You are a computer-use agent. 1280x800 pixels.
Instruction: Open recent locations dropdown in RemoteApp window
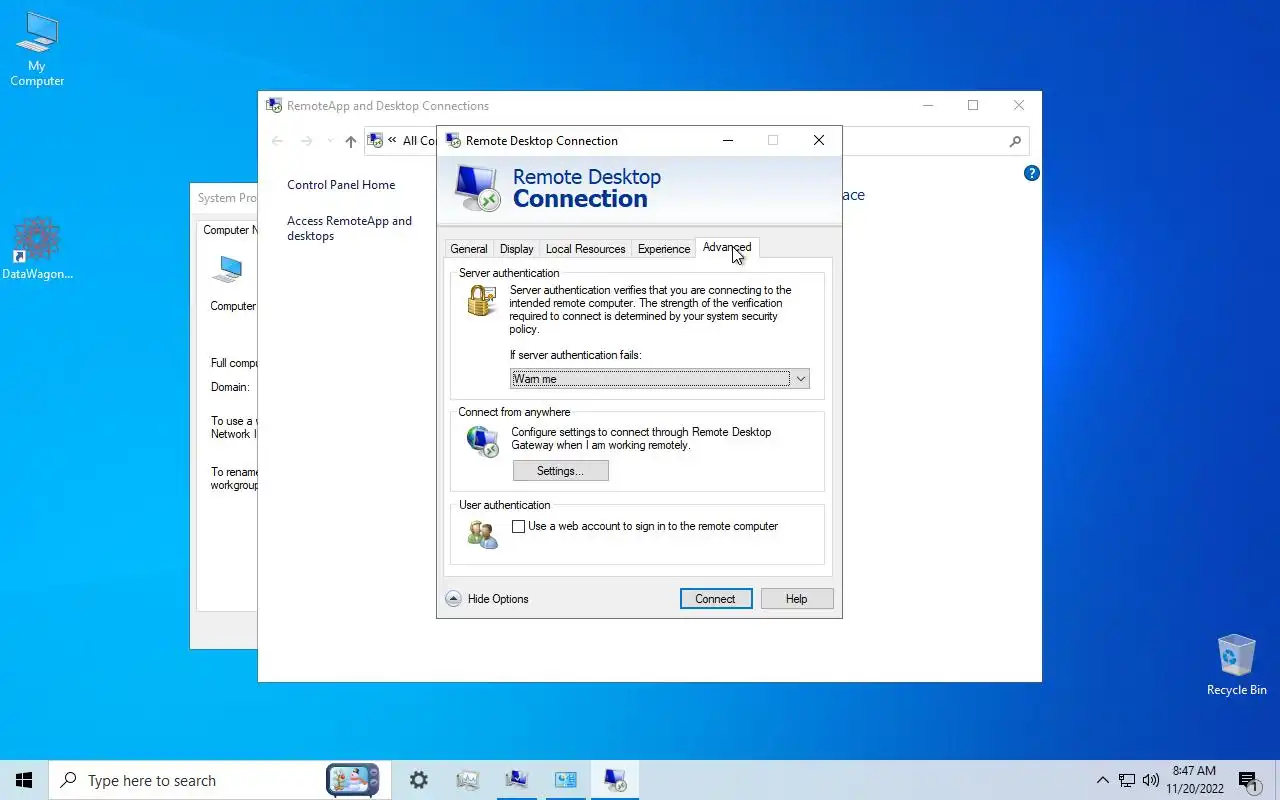331,141
